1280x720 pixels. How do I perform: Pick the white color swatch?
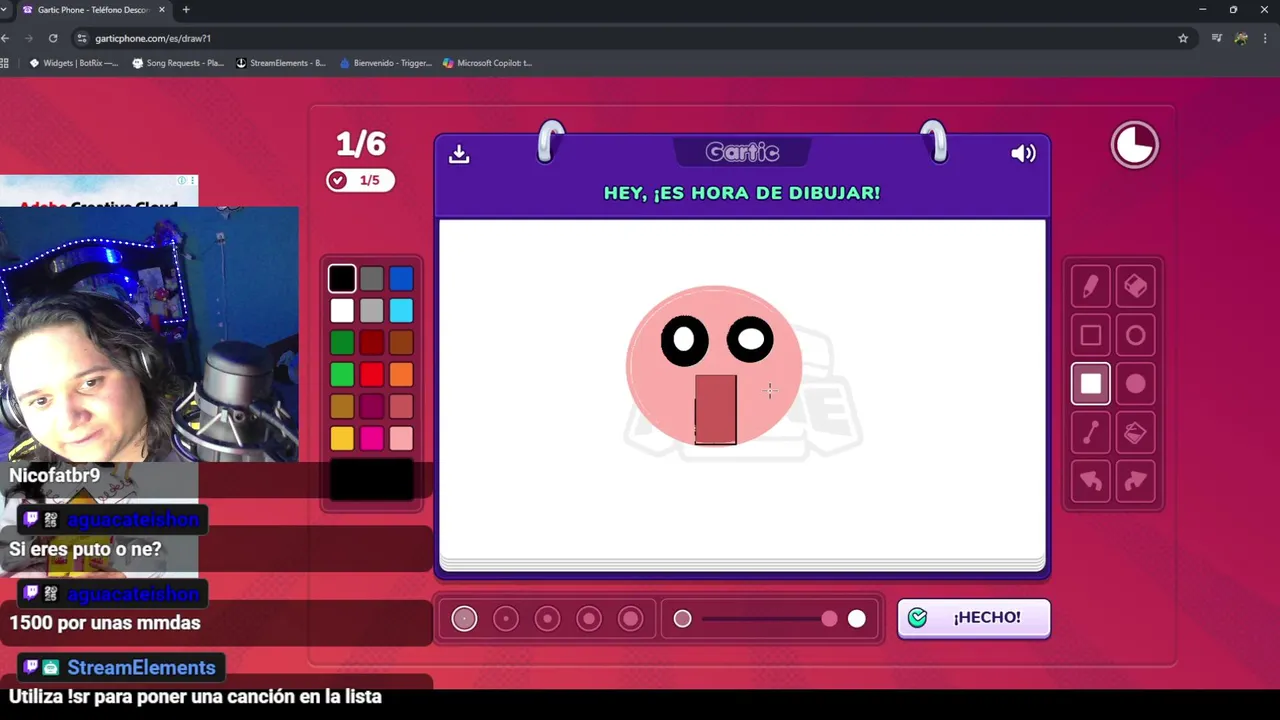[x=342, y=310]
